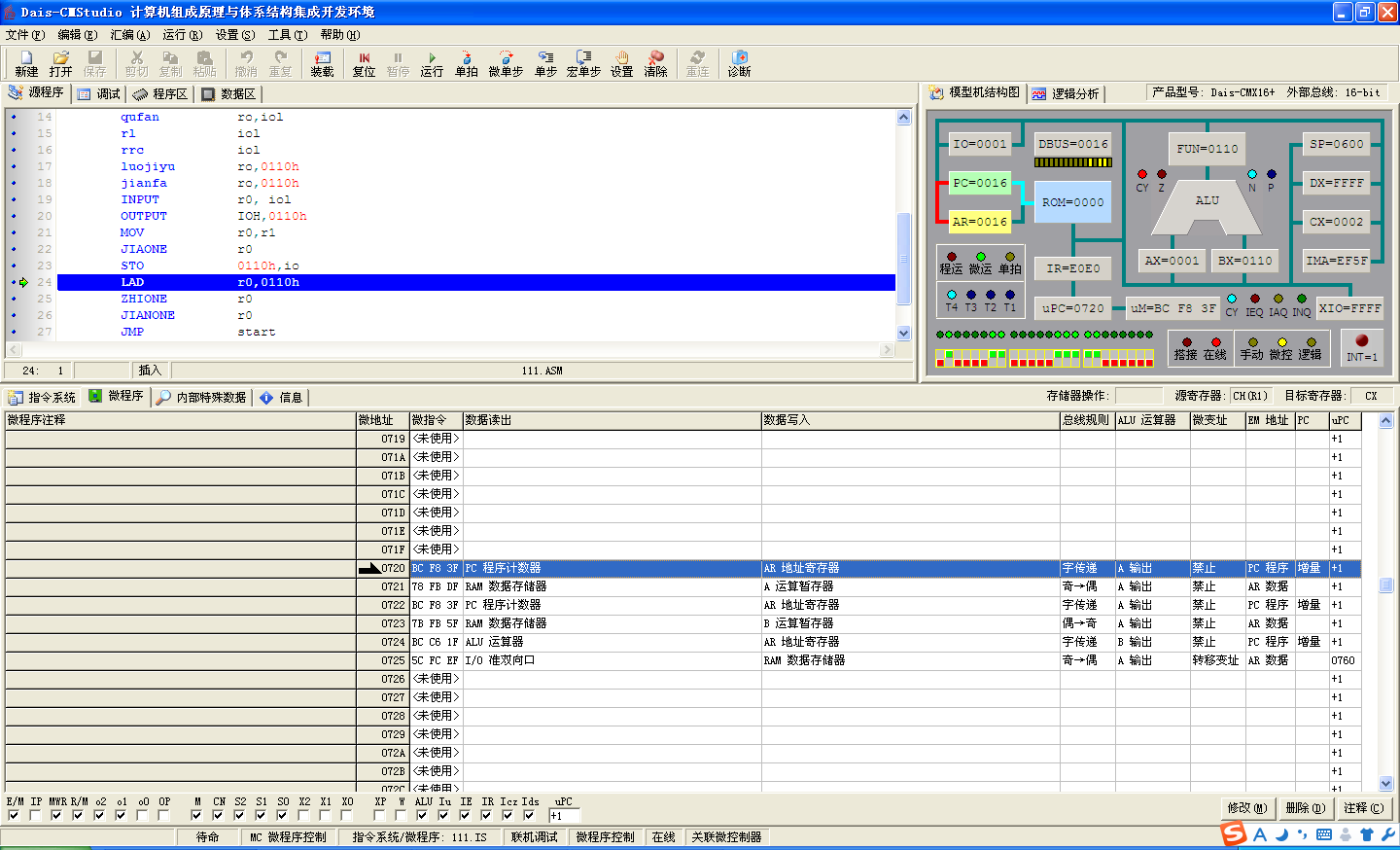Screen dimensions: 1400x850
Task: Click the 注释 (C) button
Action: (x=1364, y=807)
